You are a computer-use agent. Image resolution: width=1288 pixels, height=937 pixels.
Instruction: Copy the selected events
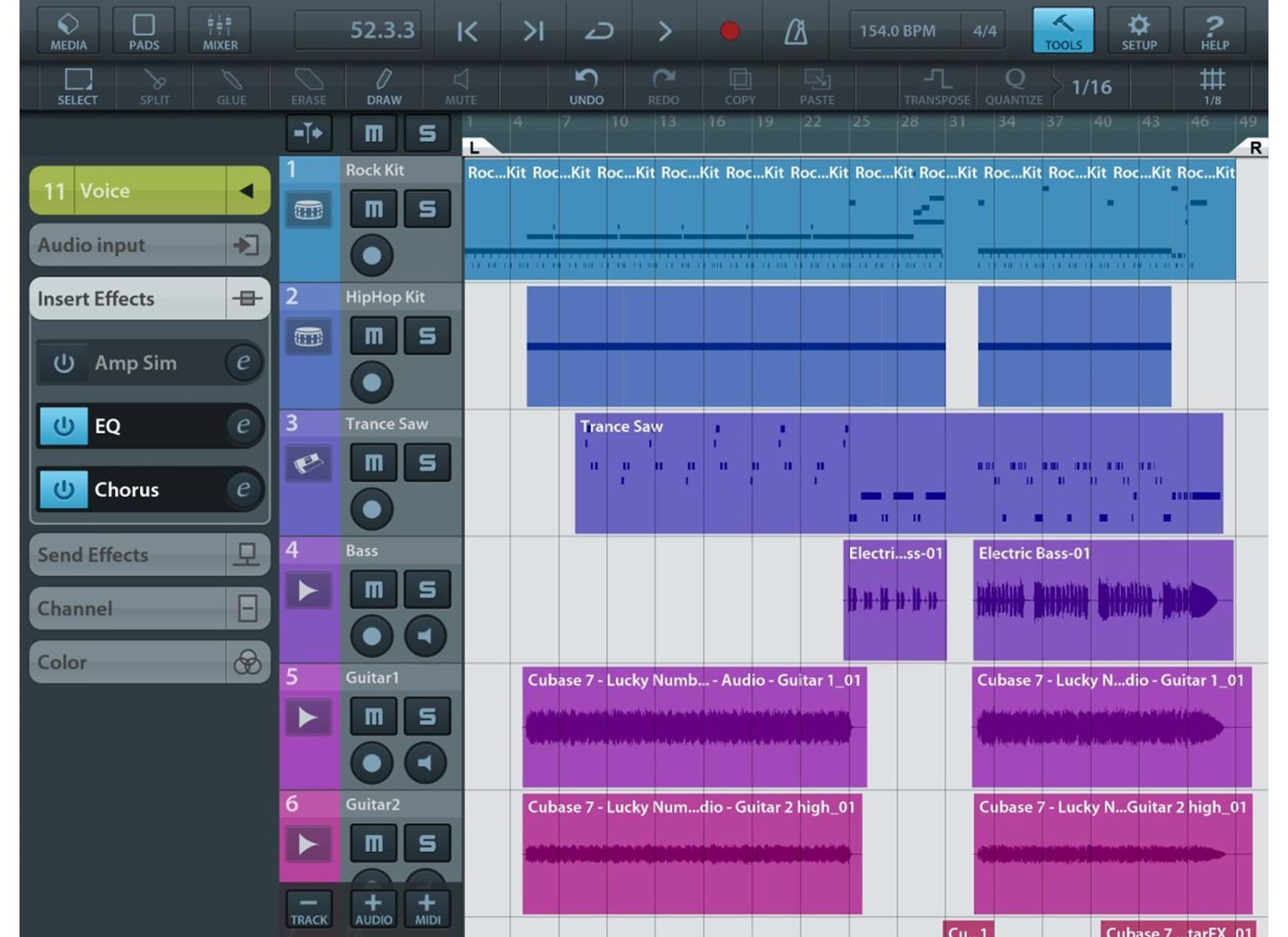[740, 87]
